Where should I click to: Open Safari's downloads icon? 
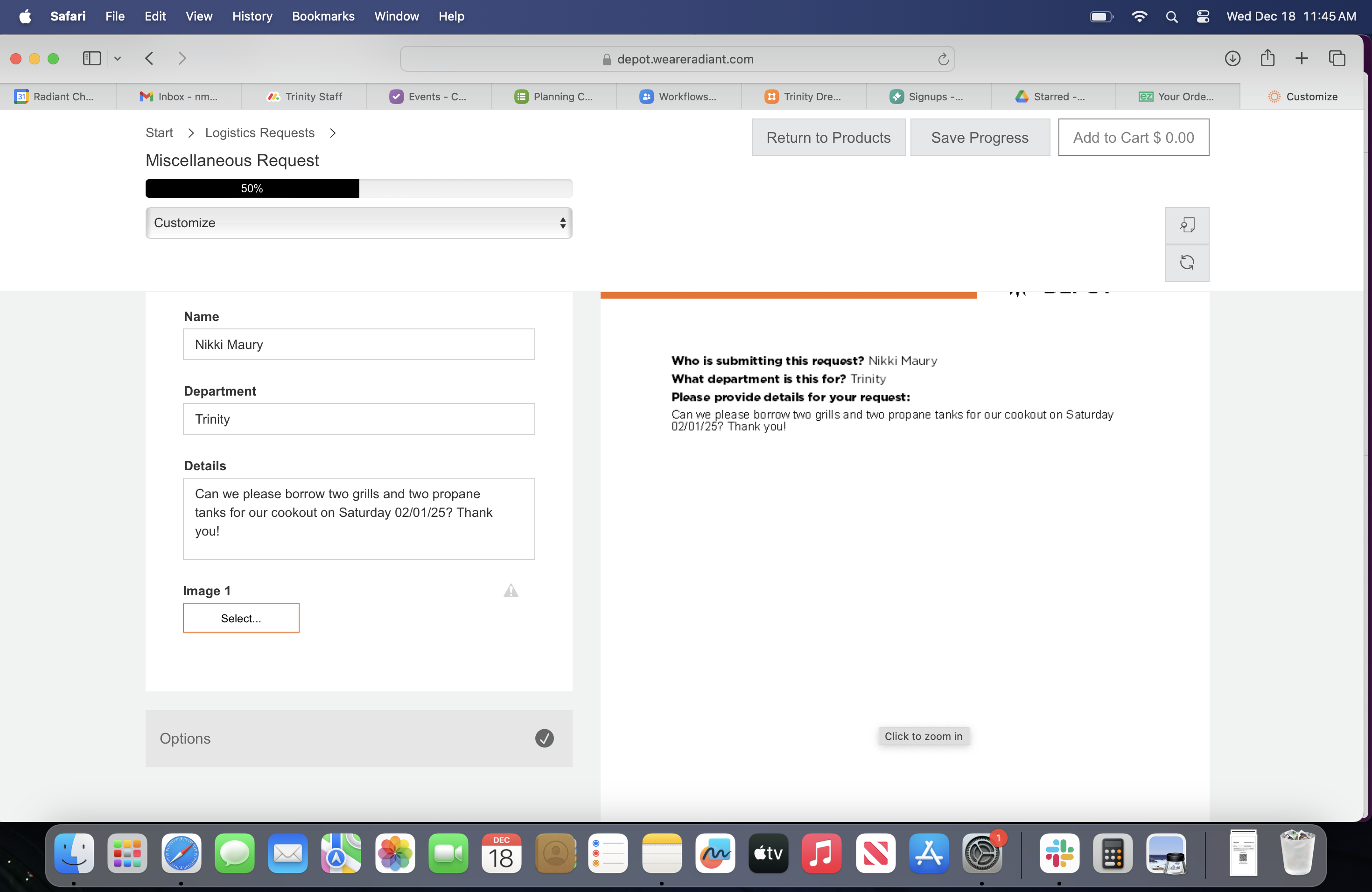tap(1232, 58)
